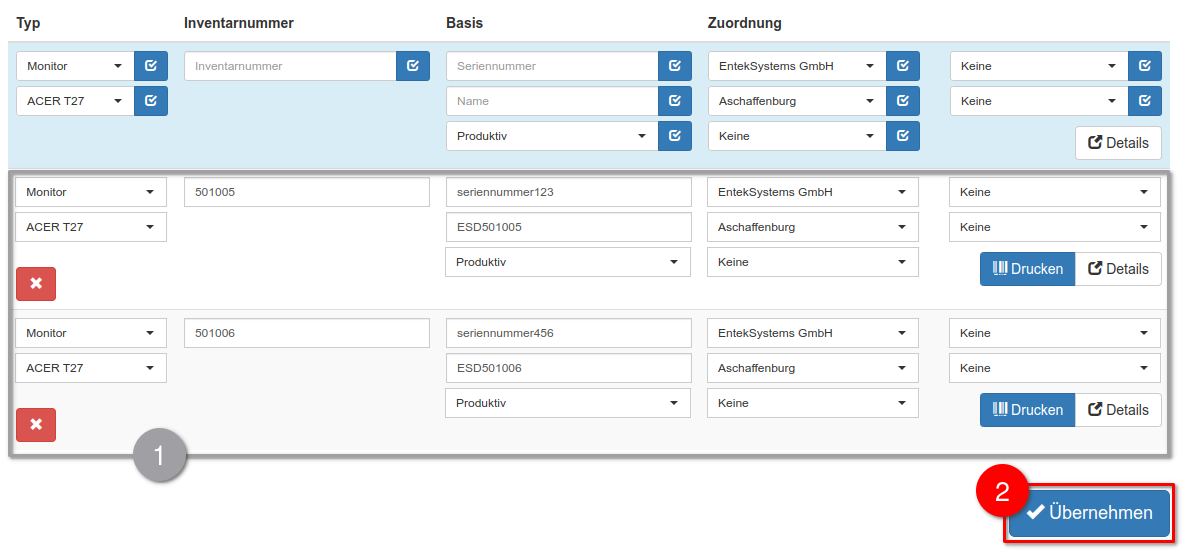Screen dimensions: 1185x558
Task: Open Details for device 501006
Action: [x=1118, y=410]
